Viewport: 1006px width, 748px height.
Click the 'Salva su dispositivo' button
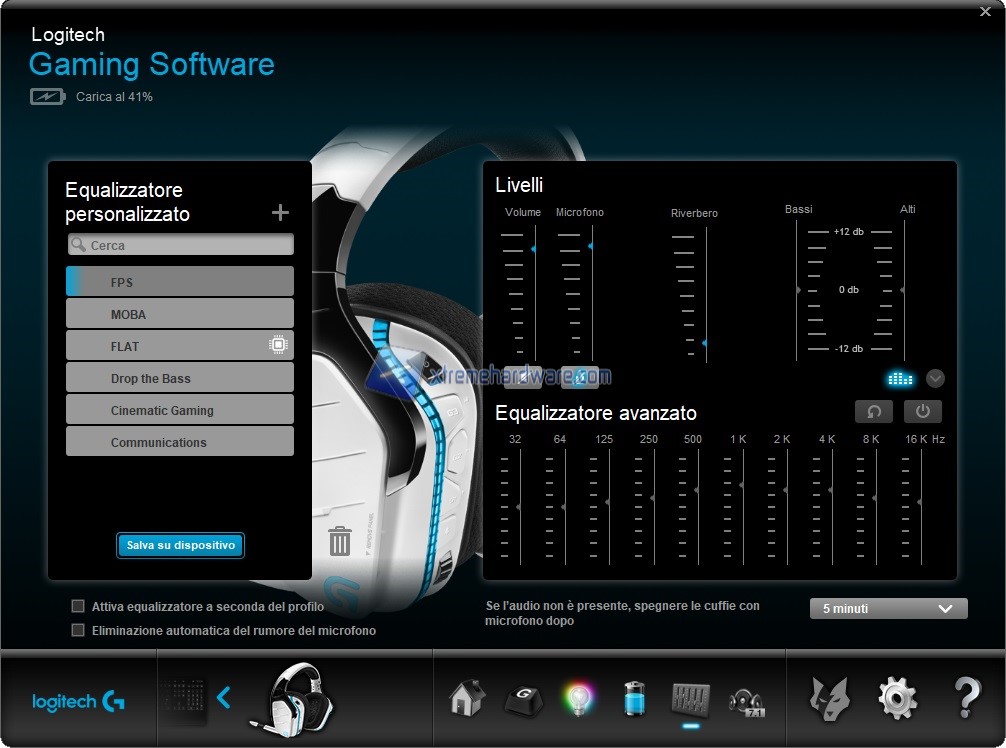click(x=180, y=545)
